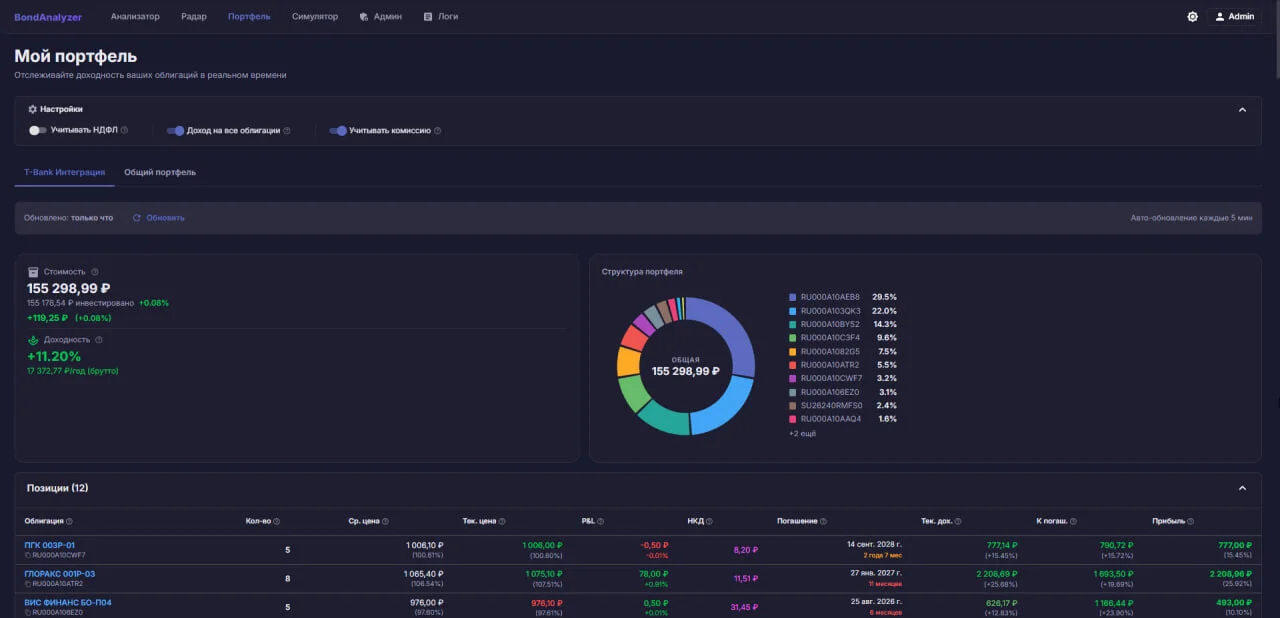Switch to the Общий портфель tab

point(160,172)
